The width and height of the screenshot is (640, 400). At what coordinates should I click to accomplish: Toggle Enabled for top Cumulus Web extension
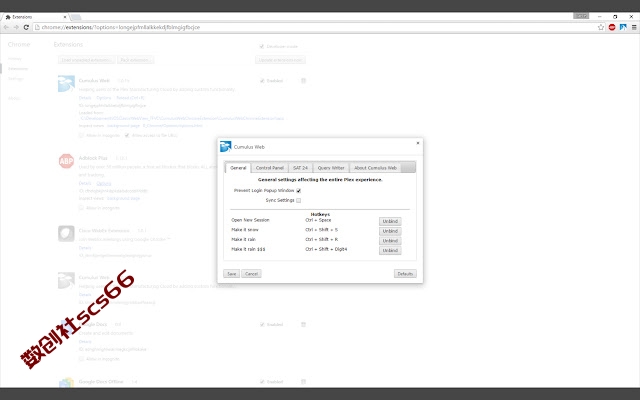click(262, 81)
